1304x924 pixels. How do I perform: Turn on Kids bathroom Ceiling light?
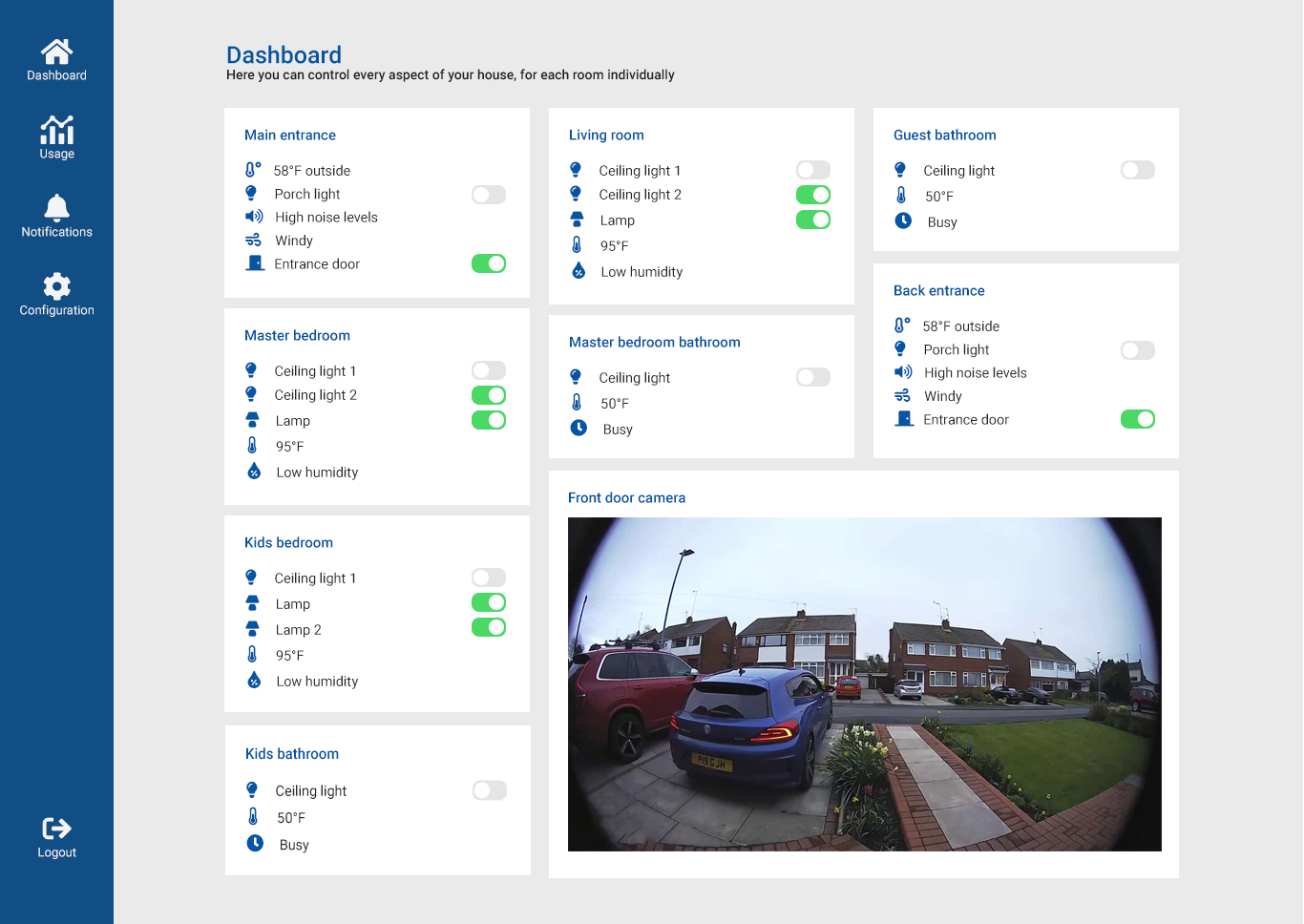coord(489,790)
